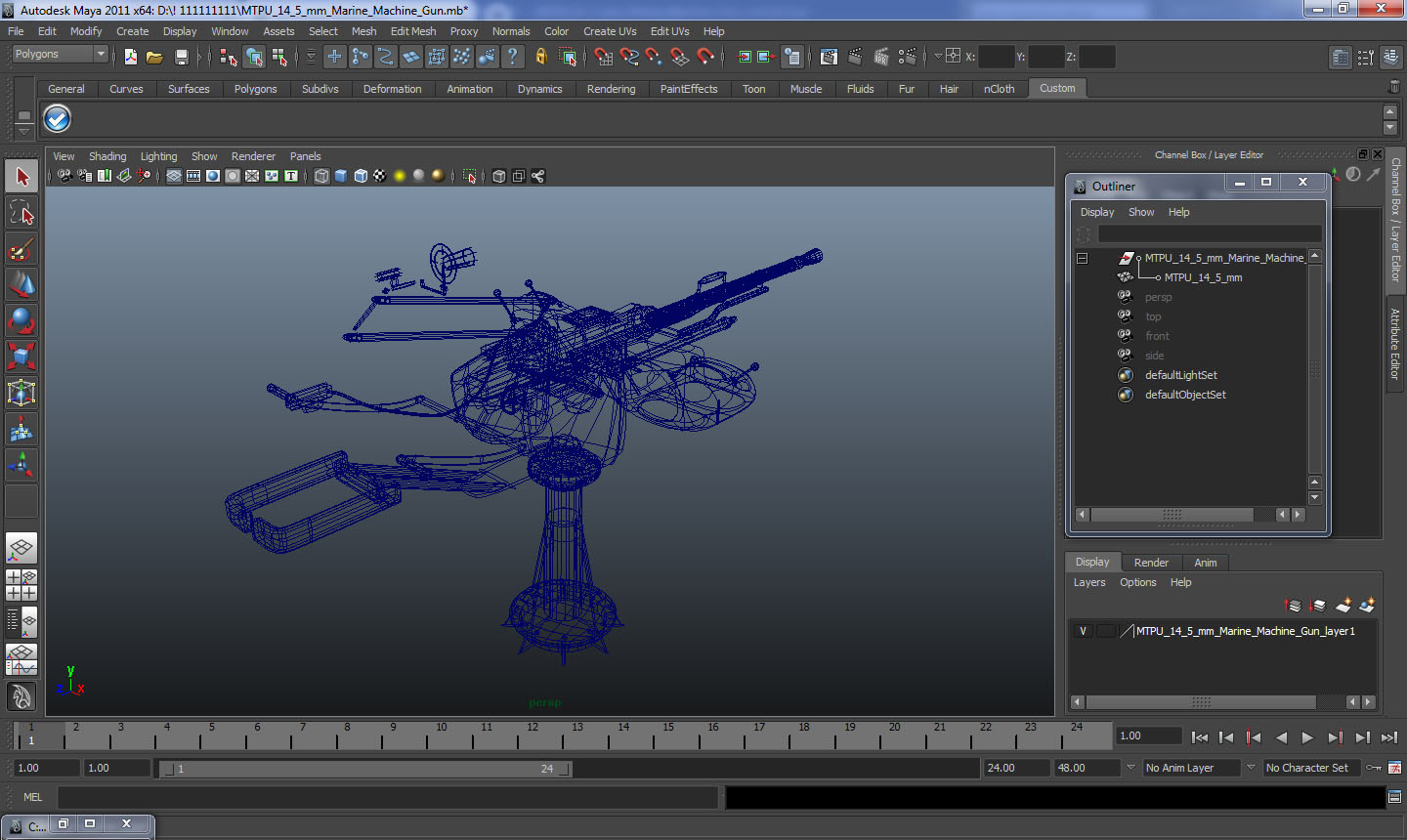Click the checkmark shelf button

[x=58, y=119]
